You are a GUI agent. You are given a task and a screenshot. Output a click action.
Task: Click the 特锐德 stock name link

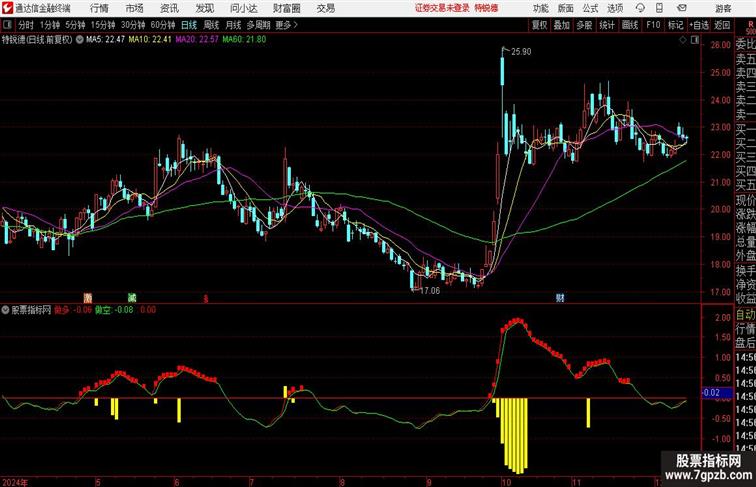coord(486,8)
